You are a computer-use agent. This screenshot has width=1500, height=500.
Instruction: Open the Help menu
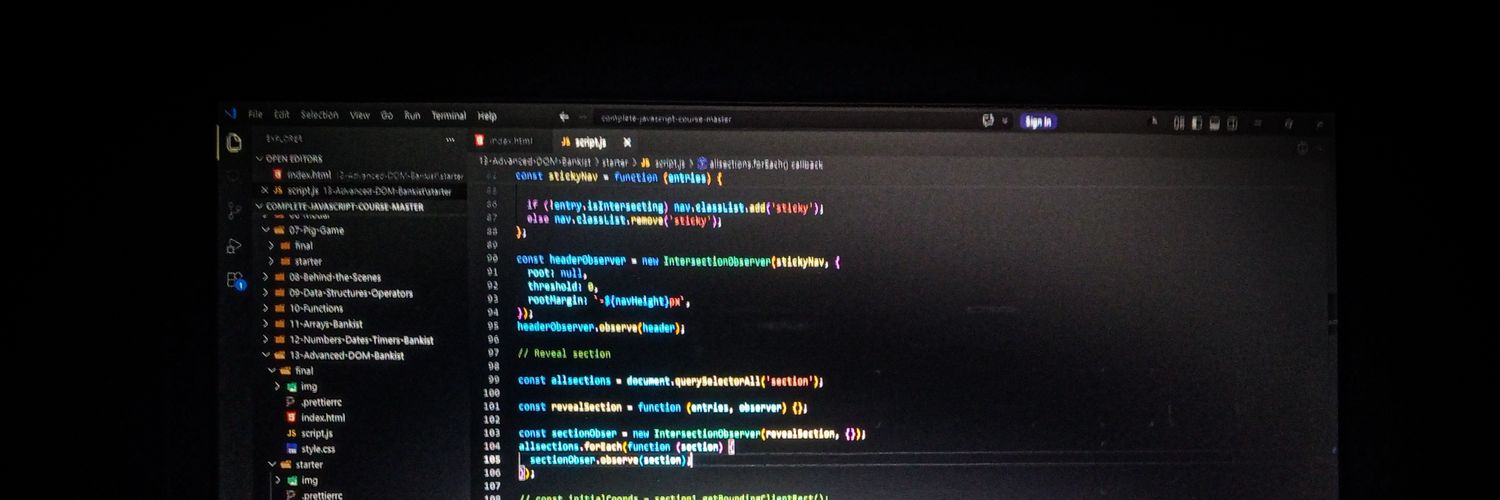487,116
